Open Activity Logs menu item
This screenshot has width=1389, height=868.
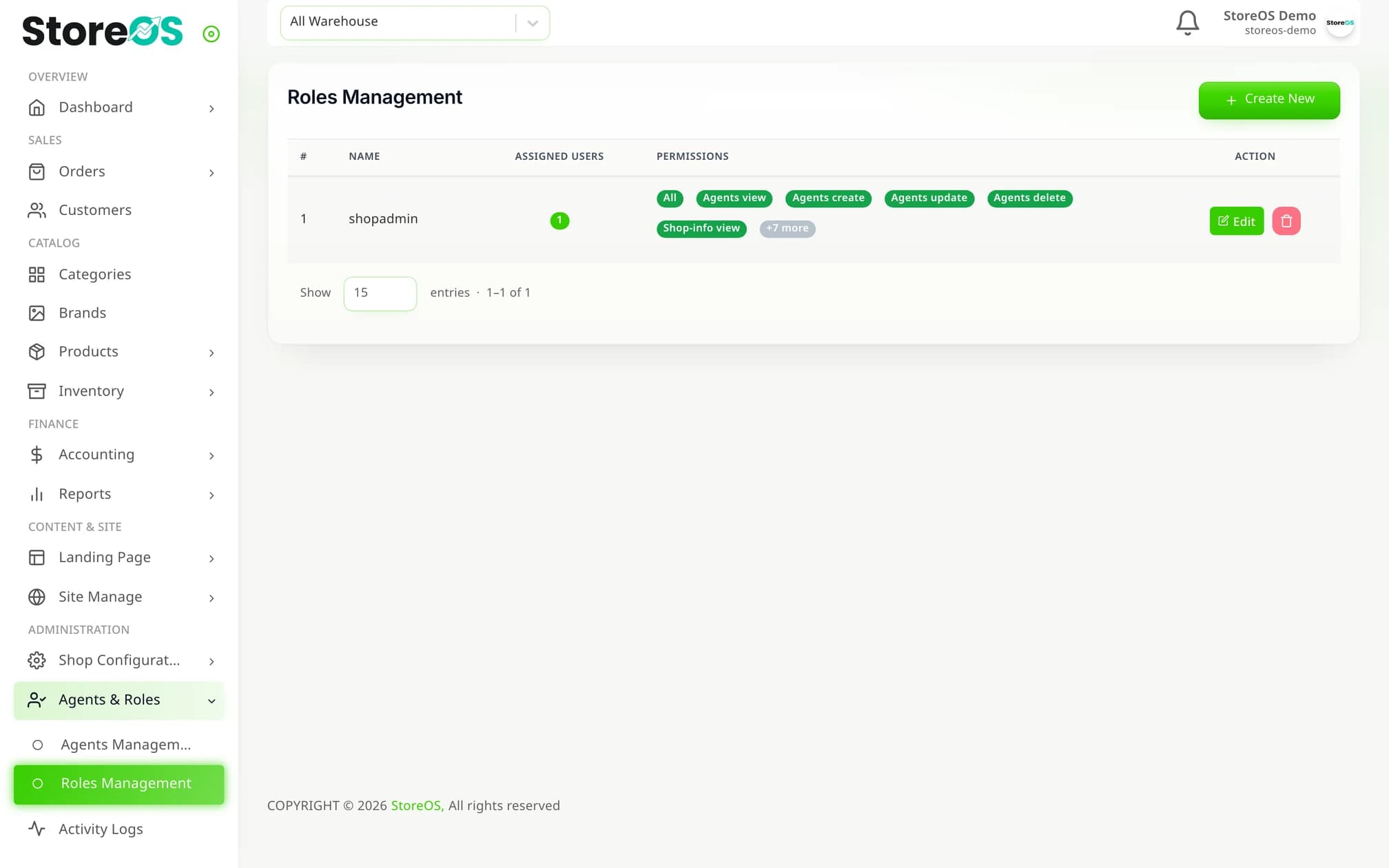coord(119,829)
